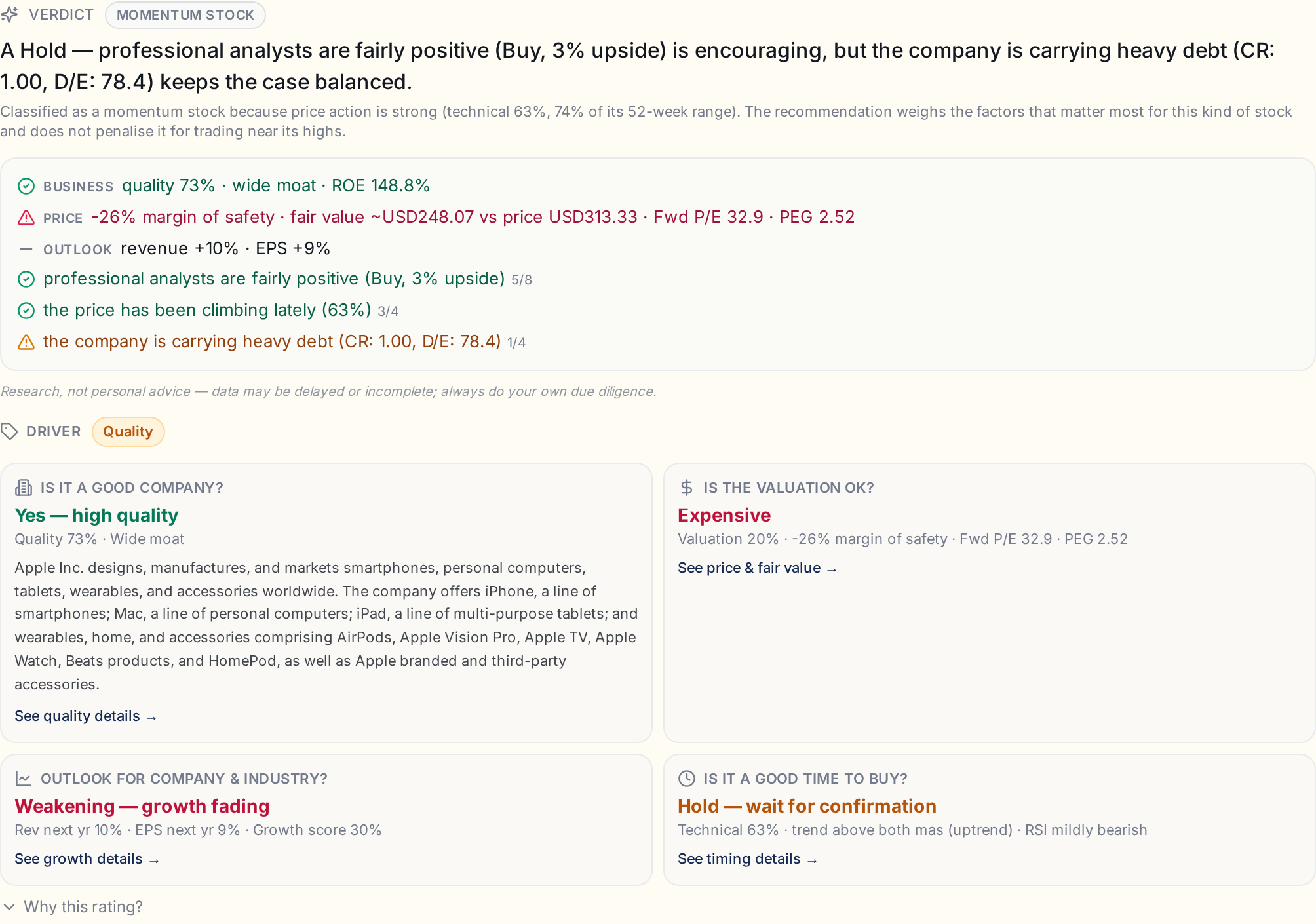Click the Apple Inc. company description paragraph

pyautogui.click(x=326, y=626)
